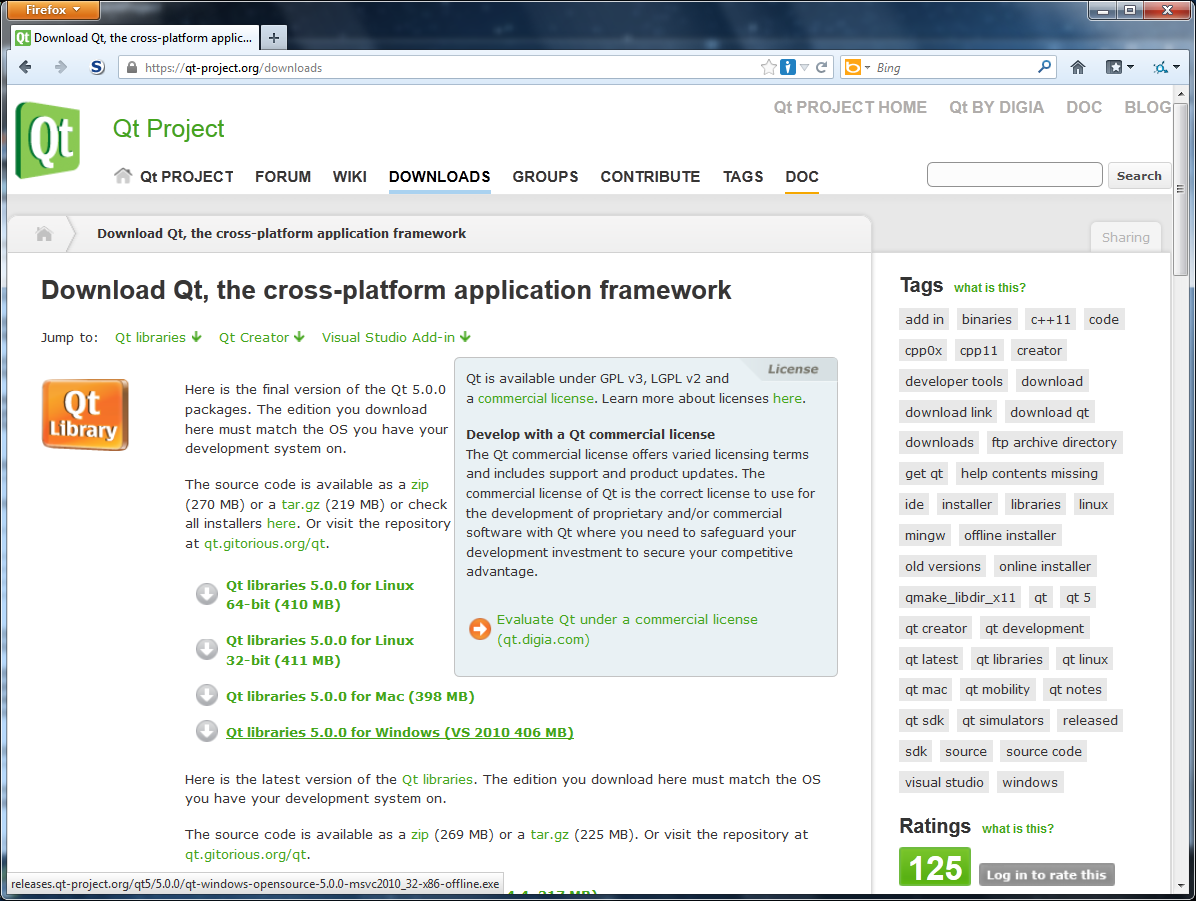The image size is (1196, 901).
Task: Click Log in to rate this button
Action: click(x=1046, y=874)
